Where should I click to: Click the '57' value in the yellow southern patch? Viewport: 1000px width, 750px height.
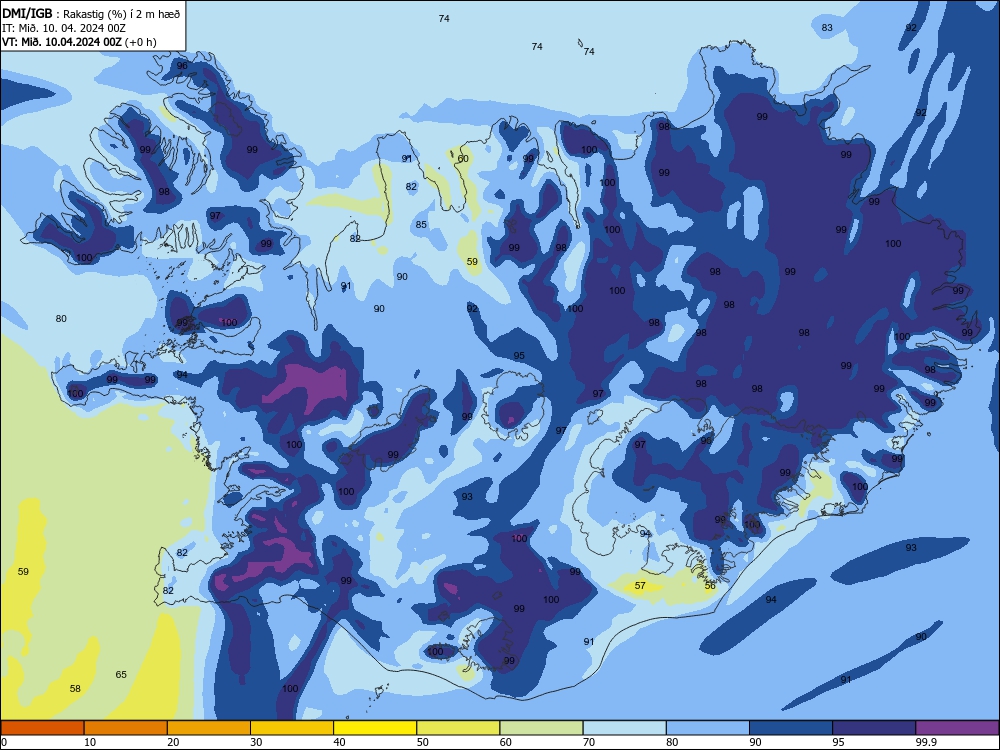640,585
